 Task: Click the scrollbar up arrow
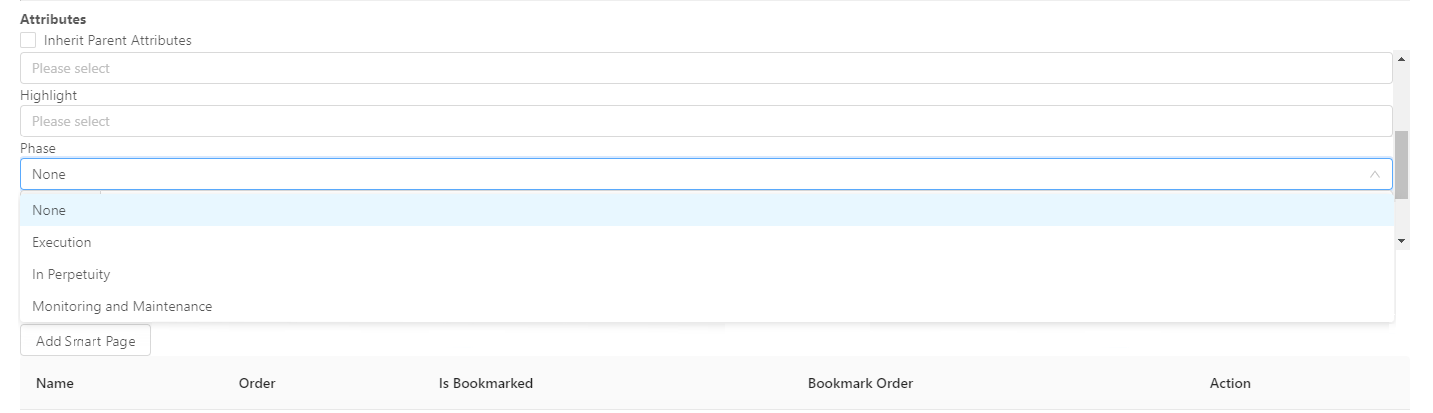pyautogui.click(x=1401, y=59)
